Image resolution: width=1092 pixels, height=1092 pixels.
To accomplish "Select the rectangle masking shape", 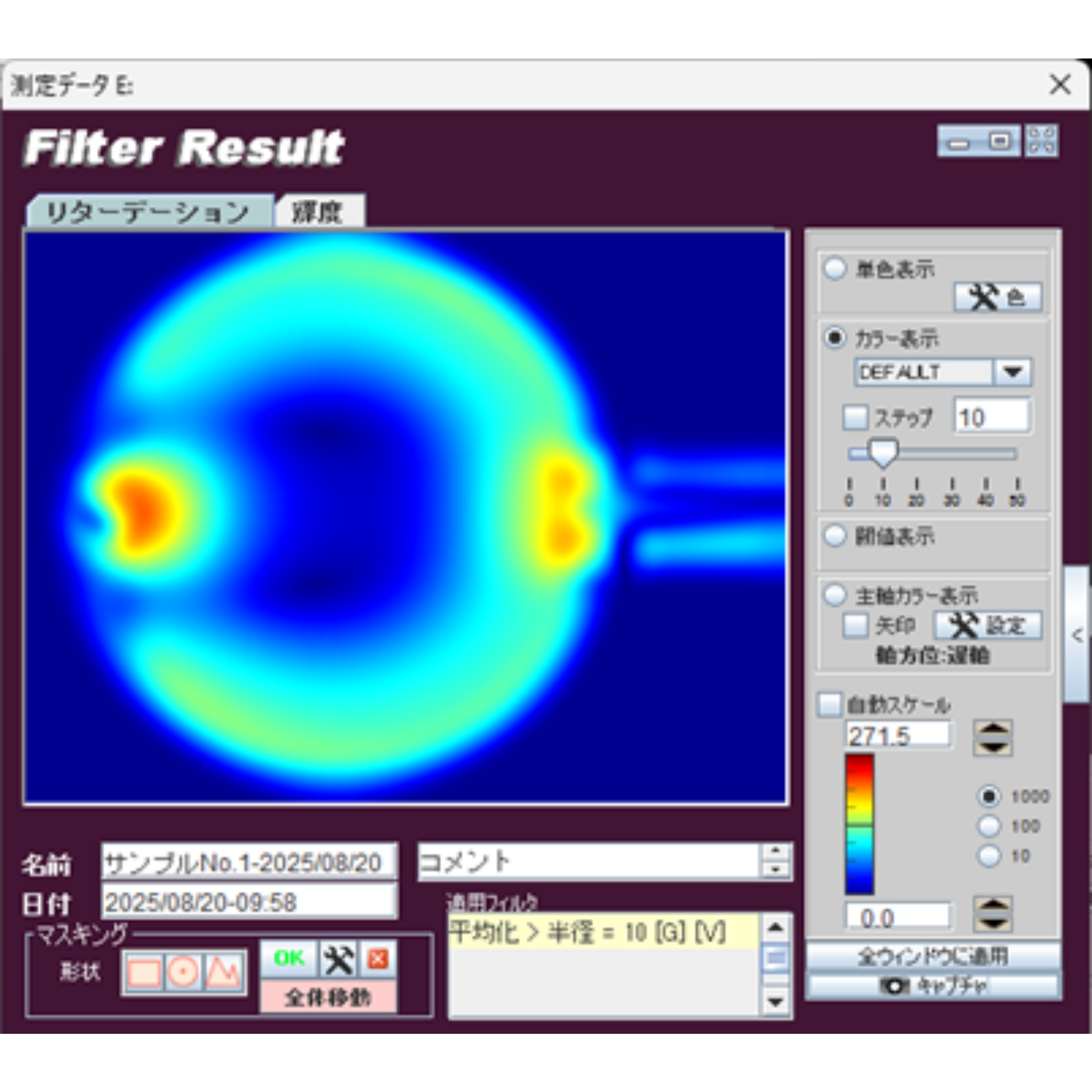I will 144,973.
